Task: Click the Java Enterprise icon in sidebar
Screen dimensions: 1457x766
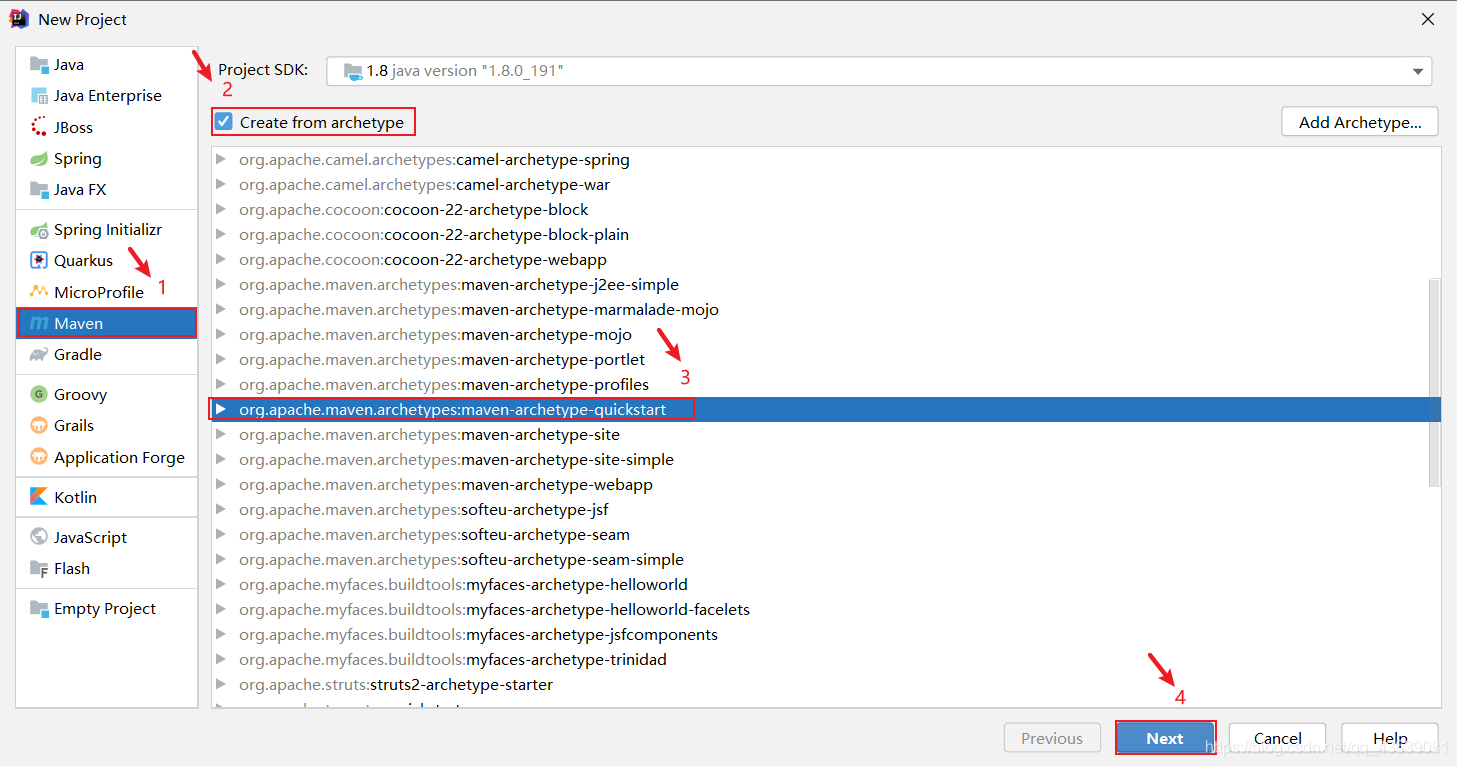Action: [x=39, y=96]
